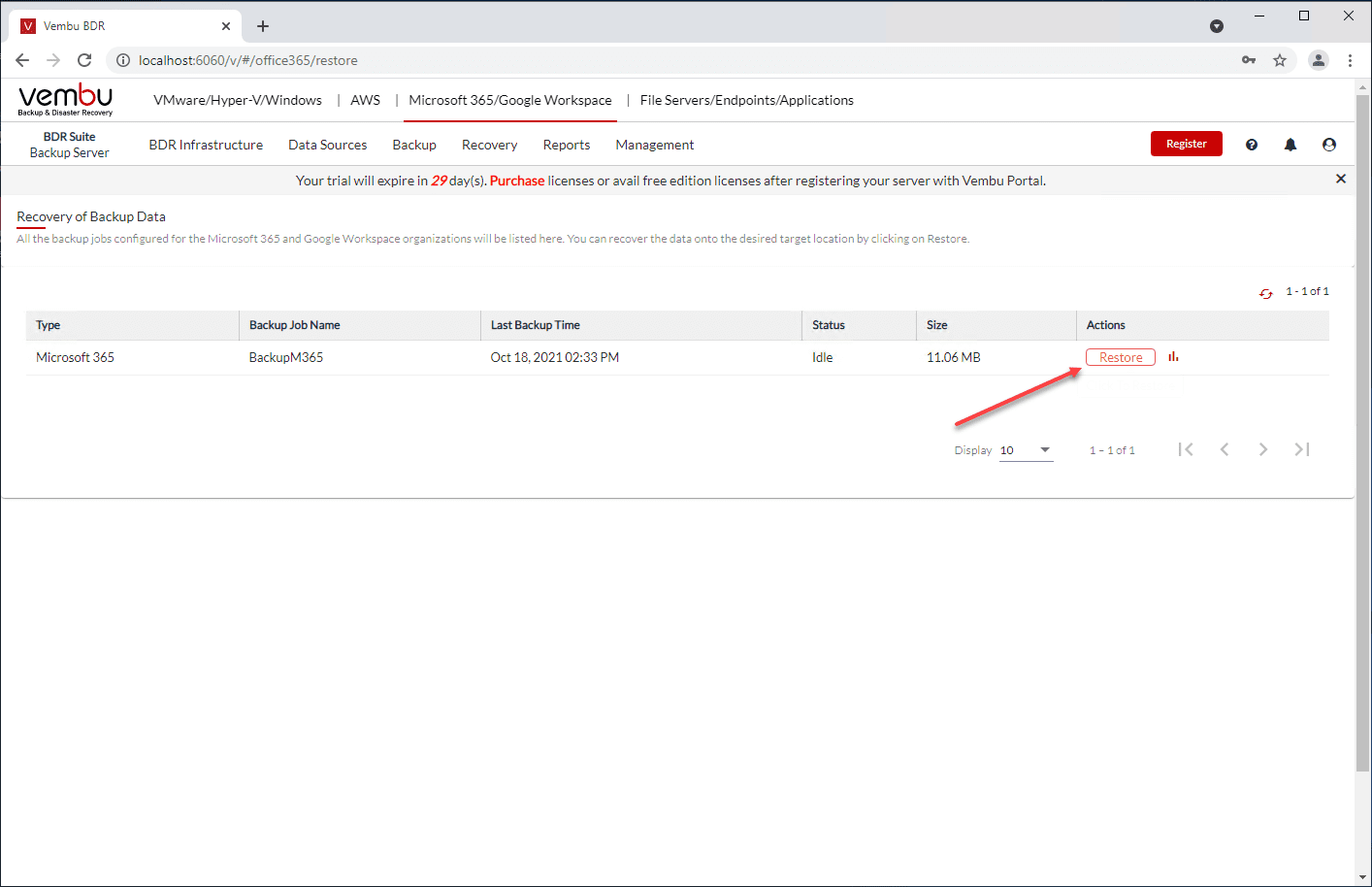Go to first page of results

click(x=1186, y=449)
